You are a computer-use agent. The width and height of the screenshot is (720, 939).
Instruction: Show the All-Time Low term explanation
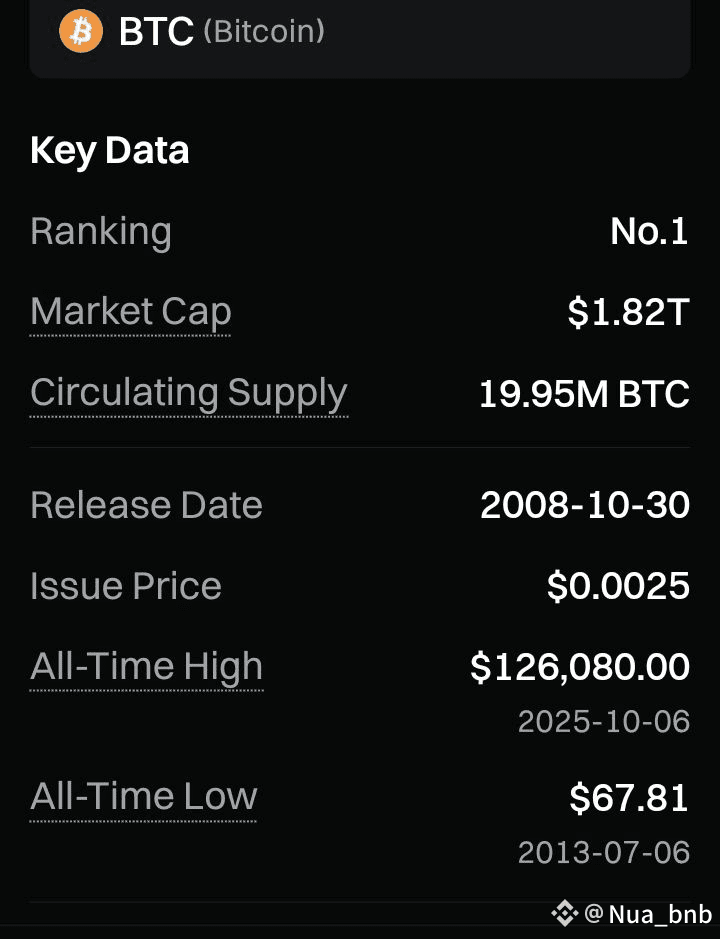[x=143, y=797]
